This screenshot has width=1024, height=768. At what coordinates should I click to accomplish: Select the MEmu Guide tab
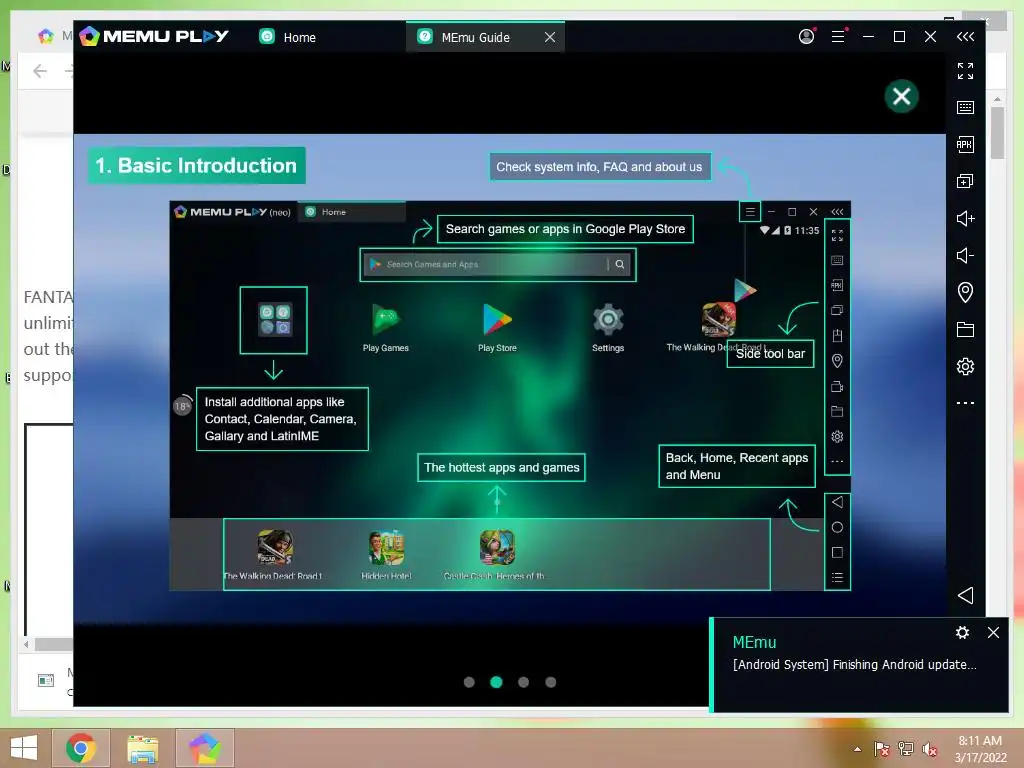475,37
